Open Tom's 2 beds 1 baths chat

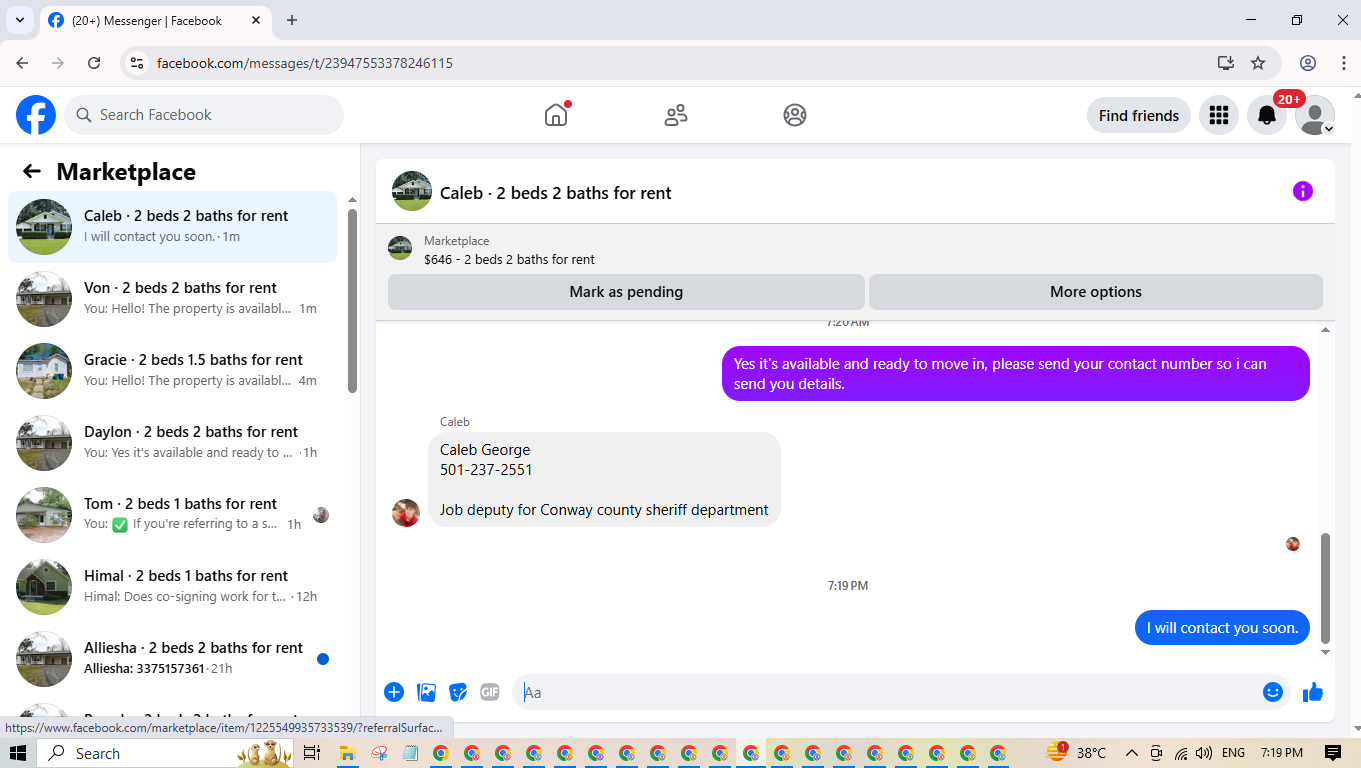tap(172, 514)
